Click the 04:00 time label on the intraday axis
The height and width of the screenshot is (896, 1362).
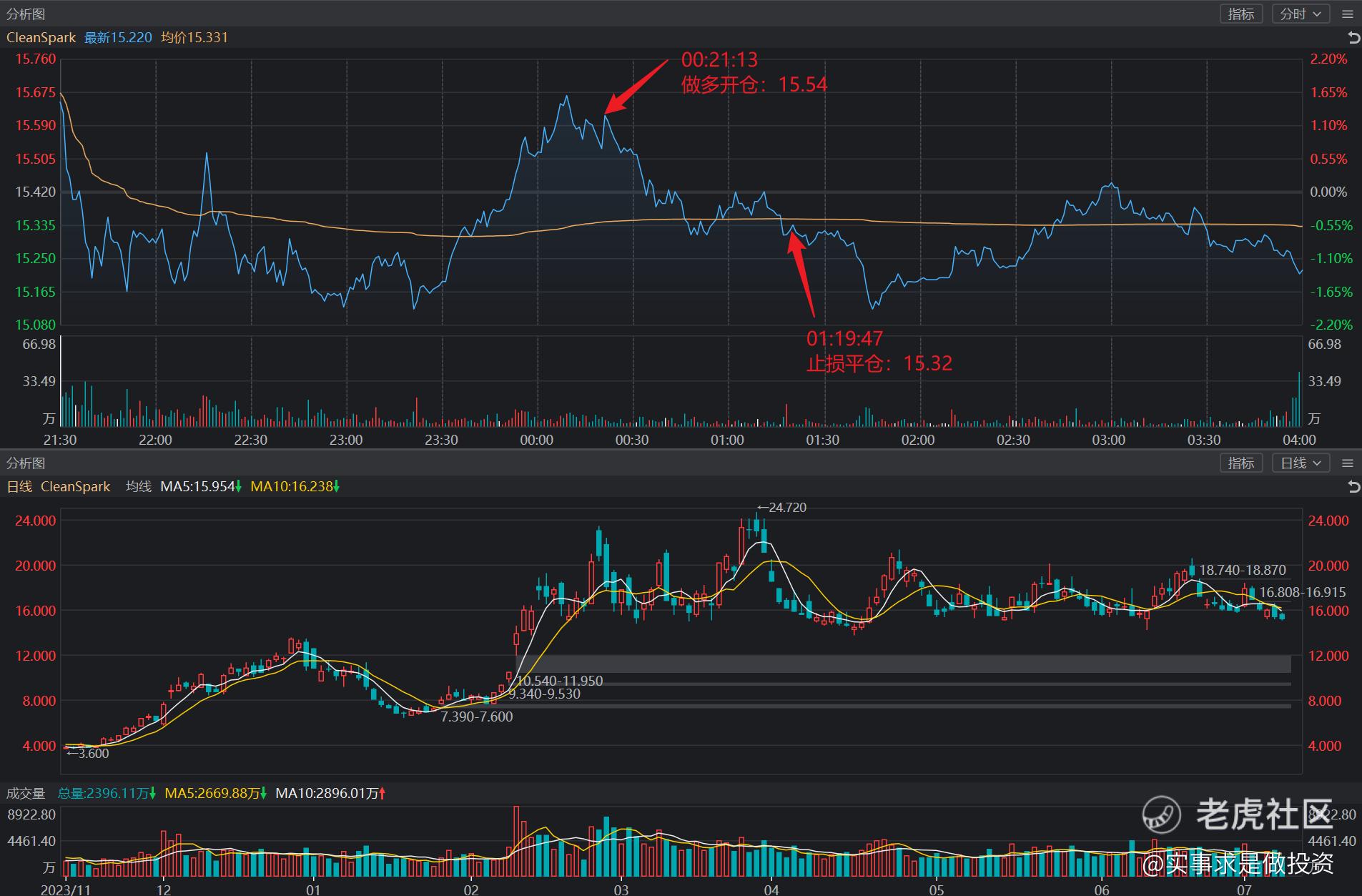pos(1299,440)
